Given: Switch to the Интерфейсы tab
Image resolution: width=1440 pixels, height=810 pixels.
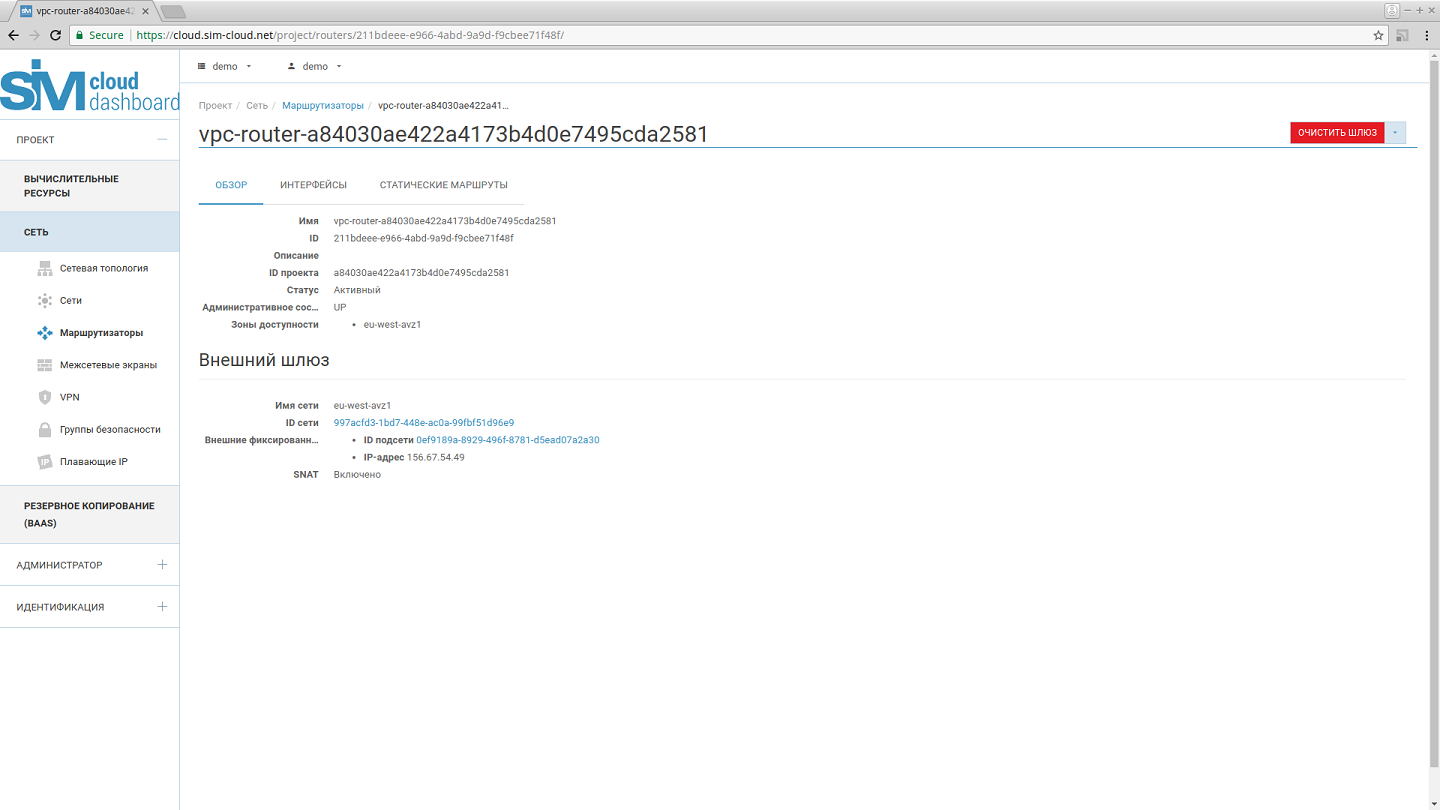Looking at the screenshot, I should [313, 185].
